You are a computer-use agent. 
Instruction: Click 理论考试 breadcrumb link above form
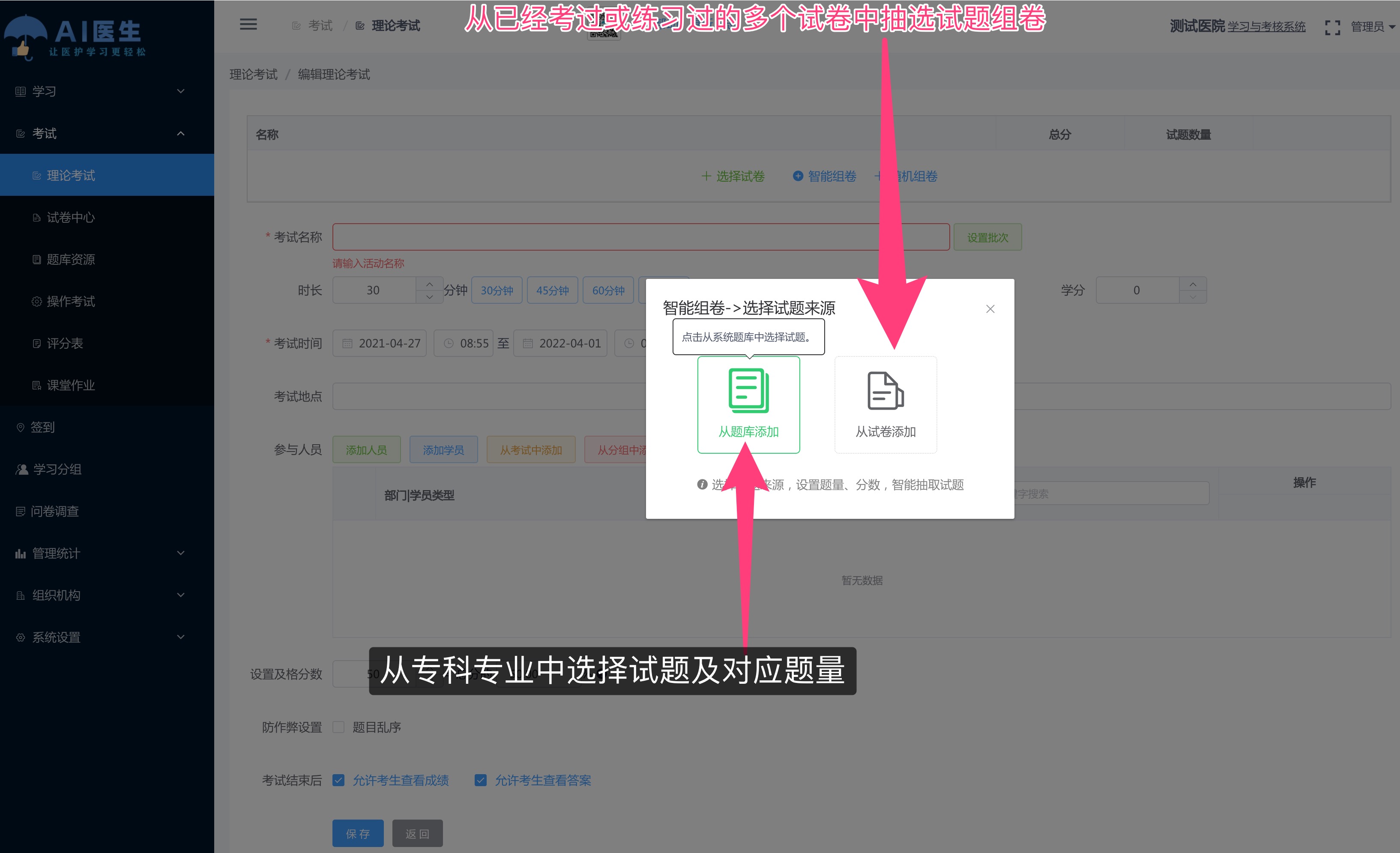pos(254,75)
